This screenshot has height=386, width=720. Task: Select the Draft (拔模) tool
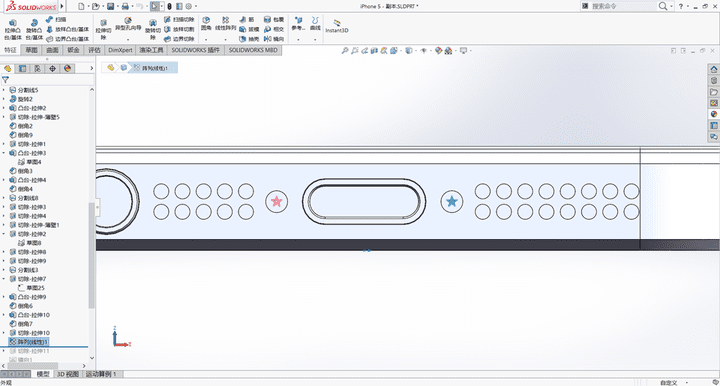coord(249,29)
